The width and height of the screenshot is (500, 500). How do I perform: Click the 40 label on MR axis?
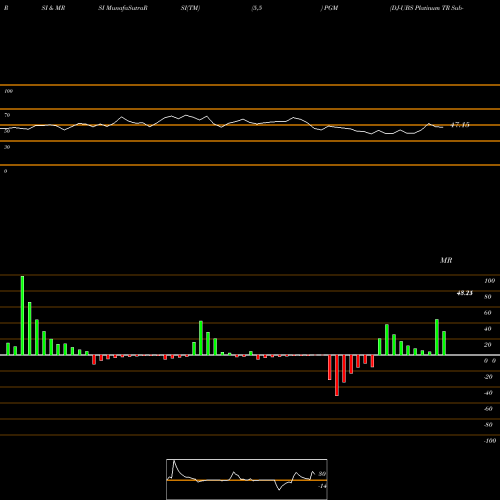488,329
